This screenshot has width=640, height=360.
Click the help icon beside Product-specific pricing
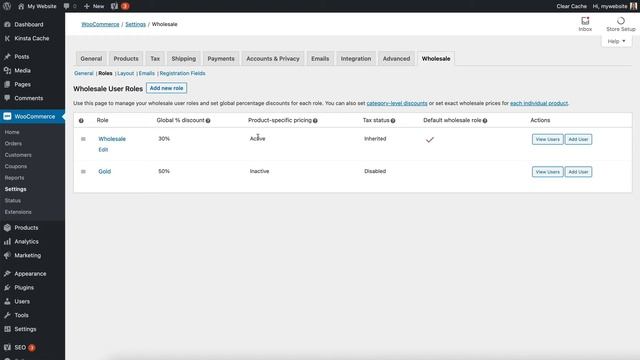pos(315,121)
